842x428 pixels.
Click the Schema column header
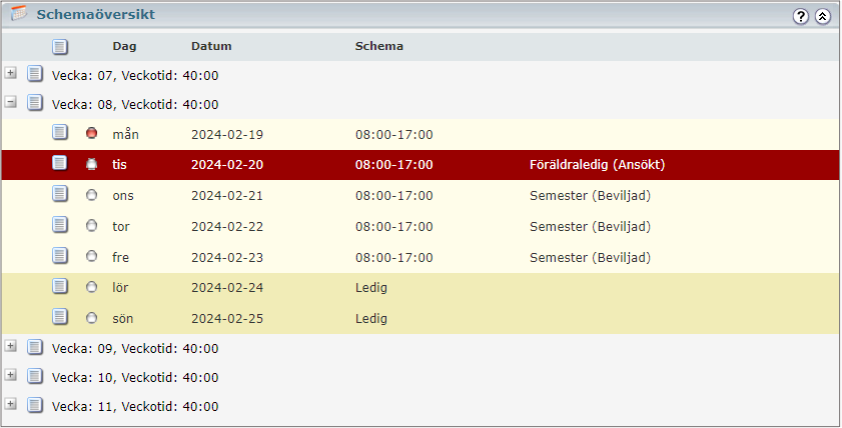coord(379,46)
